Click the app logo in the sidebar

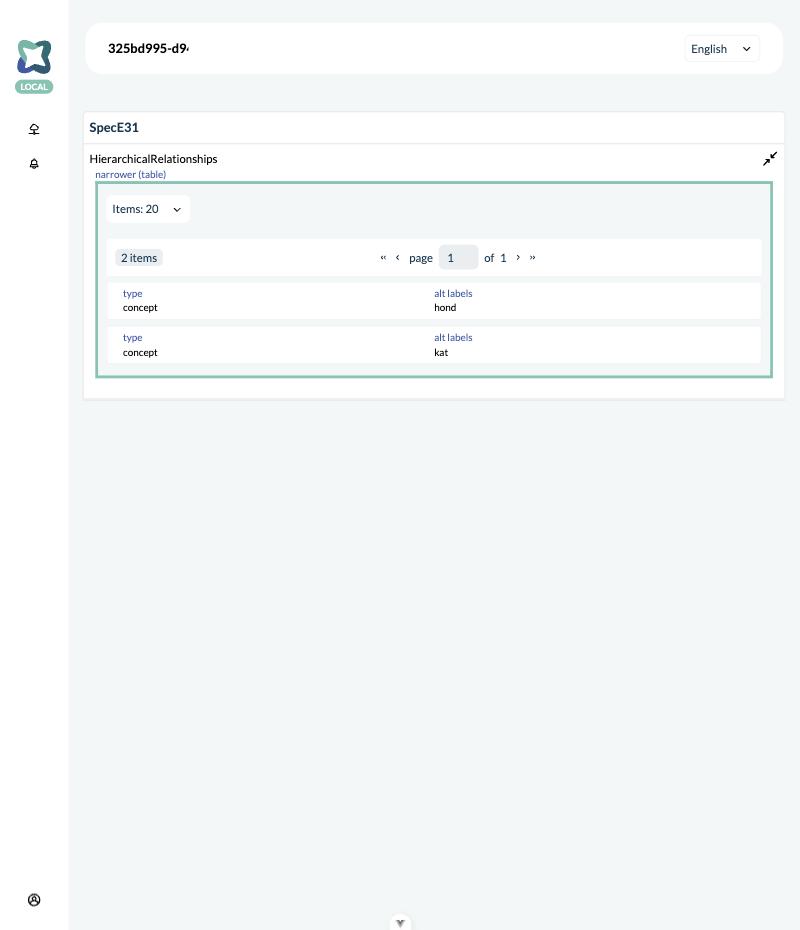(x=34, y=57)
